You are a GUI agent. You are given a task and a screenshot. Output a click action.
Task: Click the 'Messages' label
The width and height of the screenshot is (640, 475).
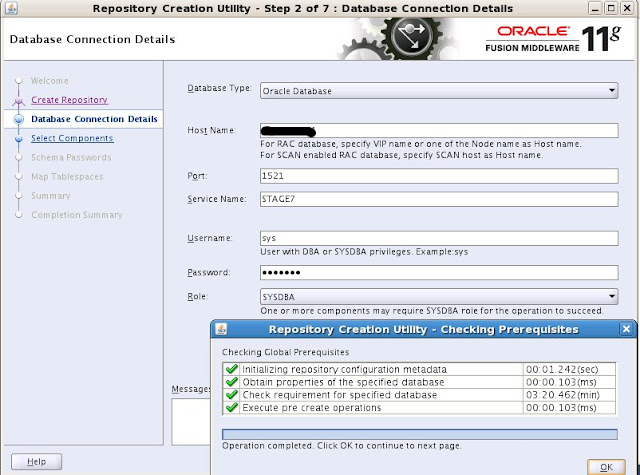pos(191,389)
